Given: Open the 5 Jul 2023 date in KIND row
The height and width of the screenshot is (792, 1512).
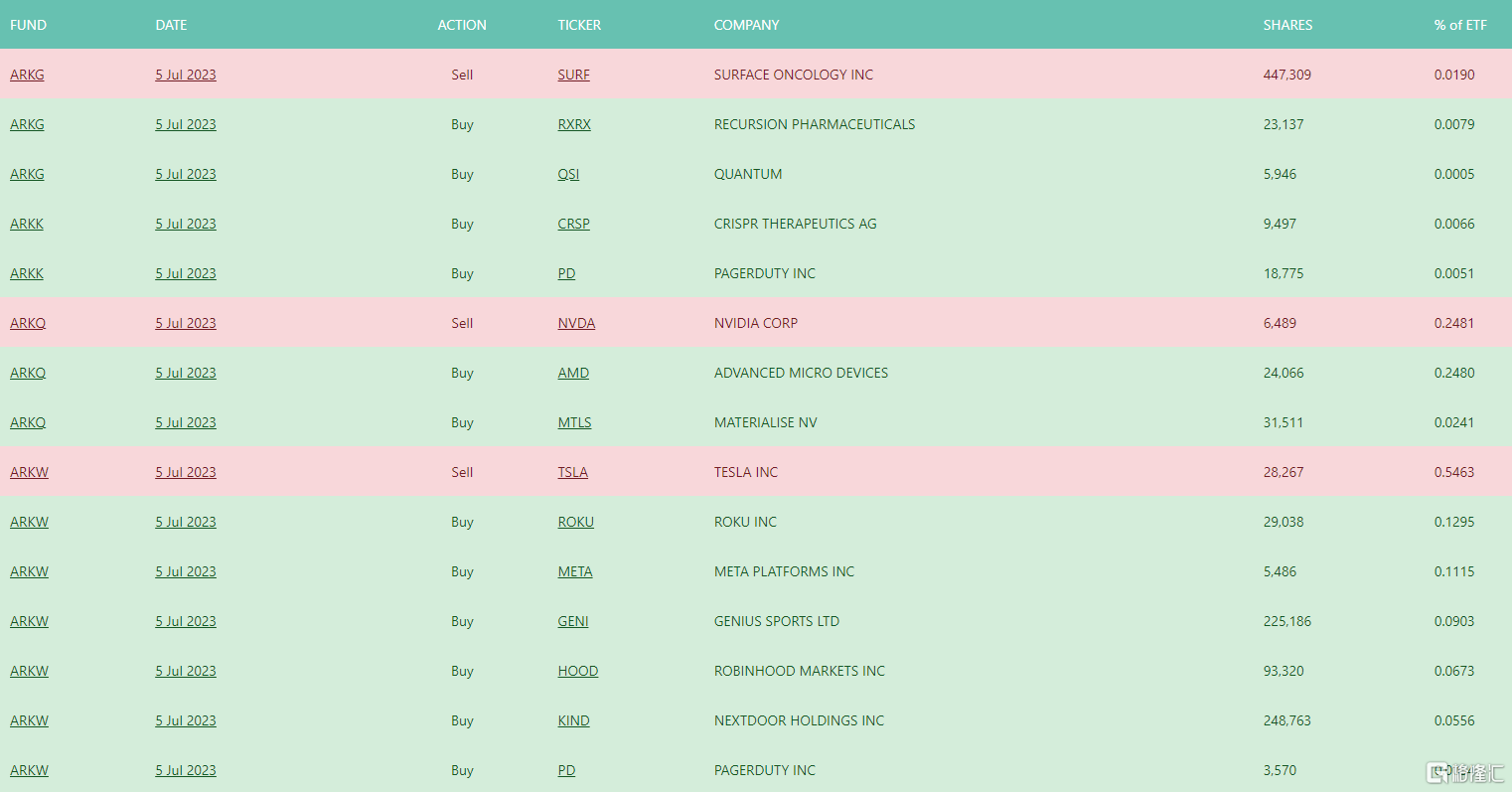Looking at the screenshot, I should pos(186,720).
